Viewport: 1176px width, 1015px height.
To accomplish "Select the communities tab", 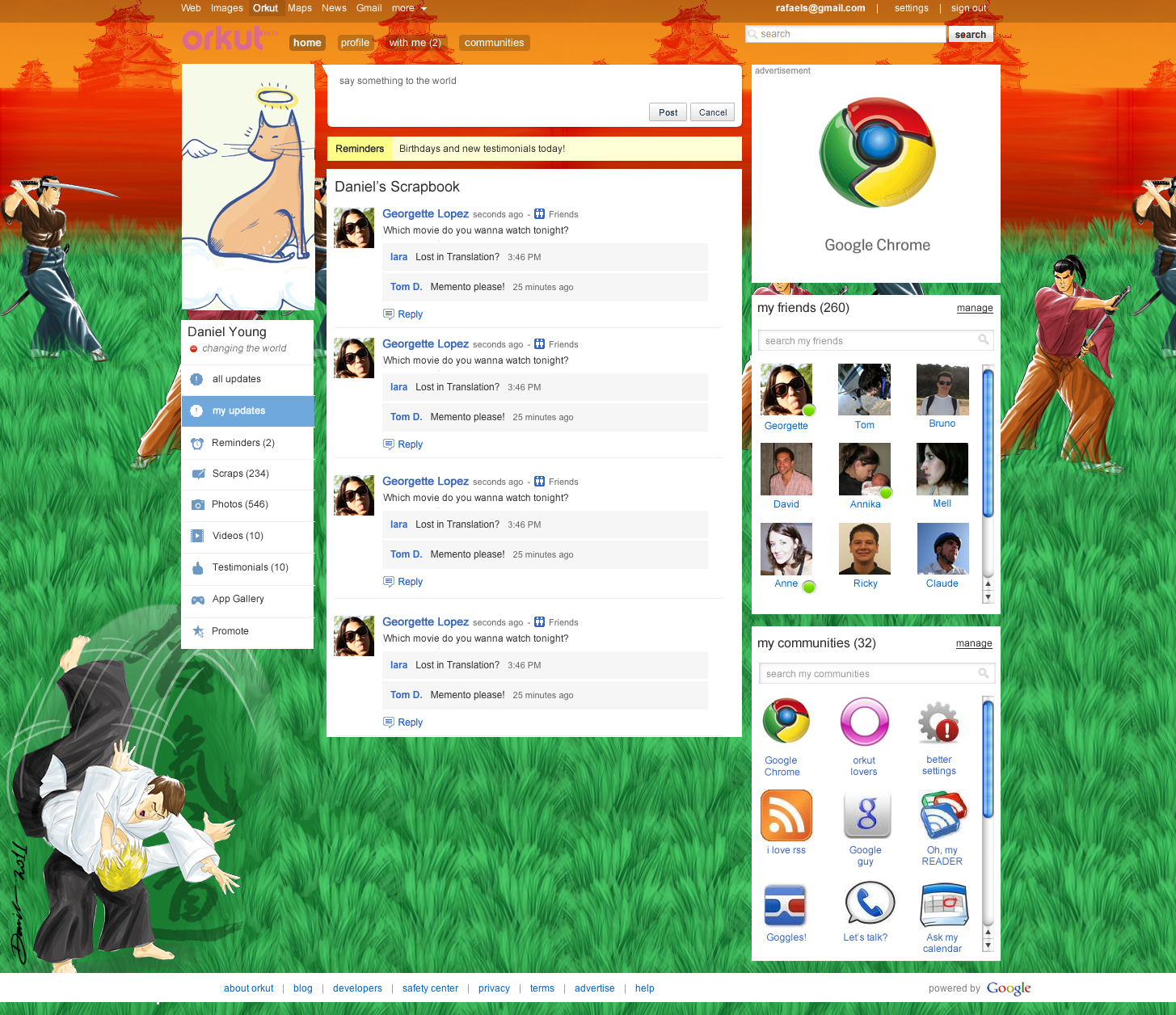I will [x=494, y=43].
